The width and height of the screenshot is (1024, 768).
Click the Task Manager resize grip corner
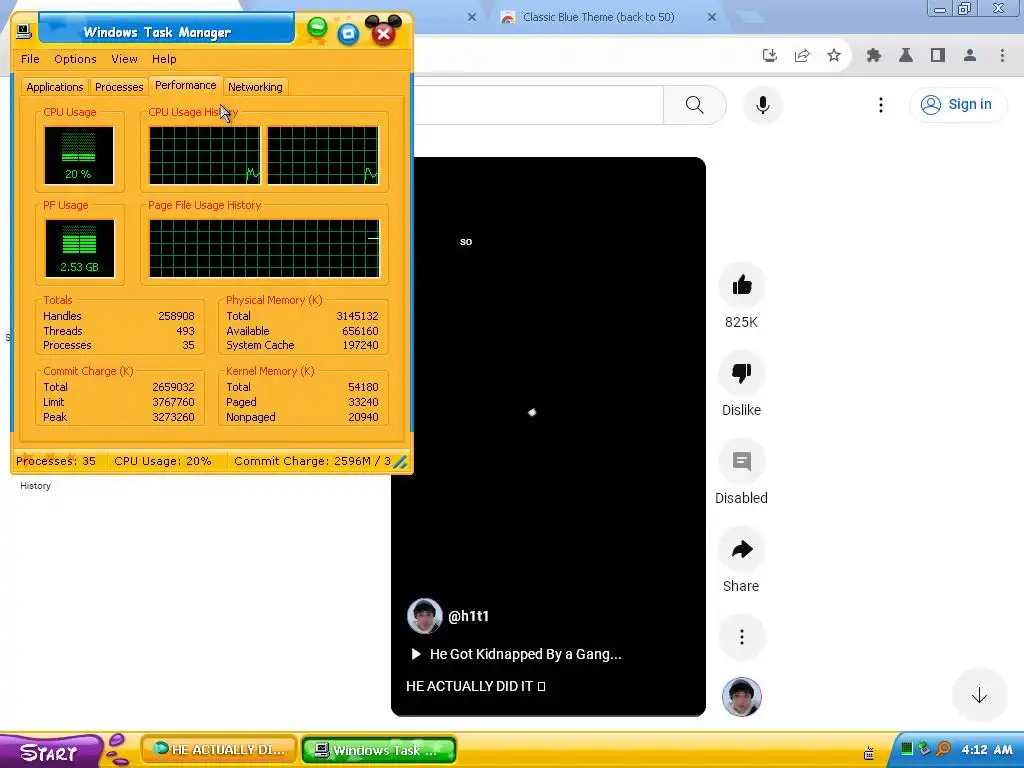pos(400,462)
